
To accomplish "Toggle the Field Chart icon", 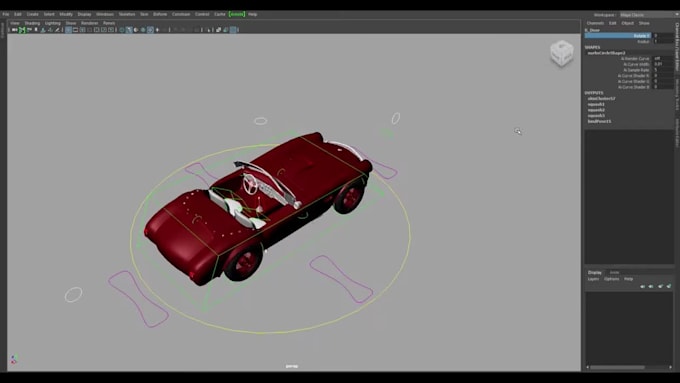I will (97, 29).
